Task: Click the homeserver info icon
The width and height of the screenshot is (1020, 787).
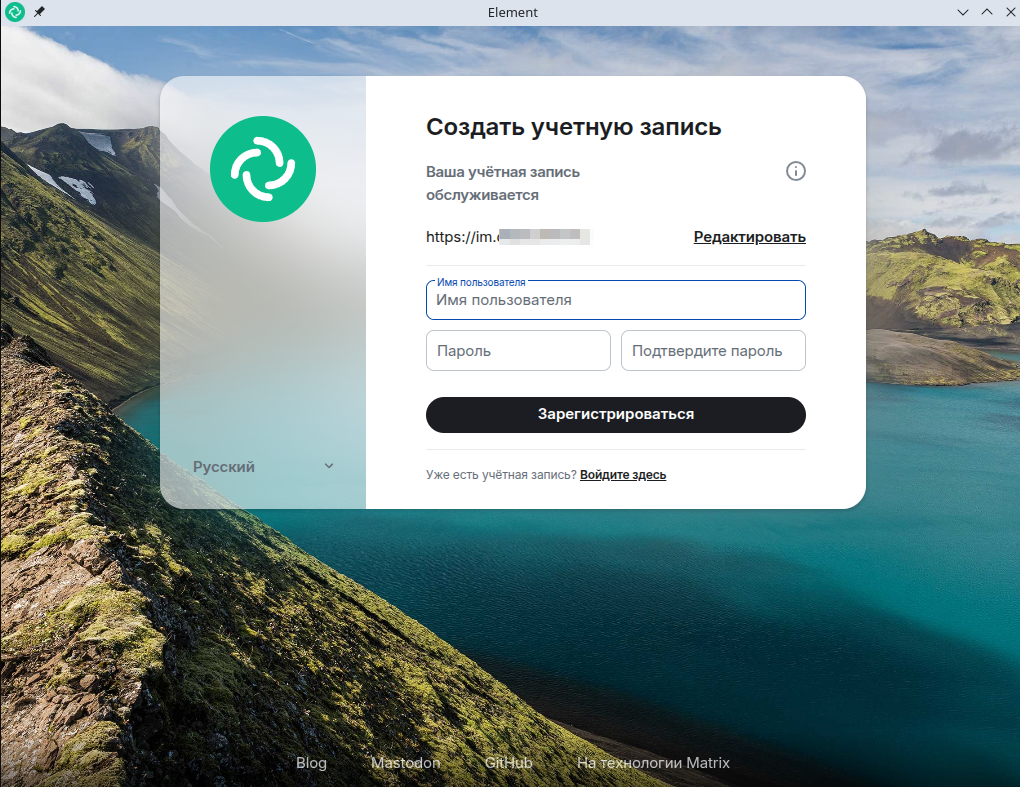Action: [795, 171]
